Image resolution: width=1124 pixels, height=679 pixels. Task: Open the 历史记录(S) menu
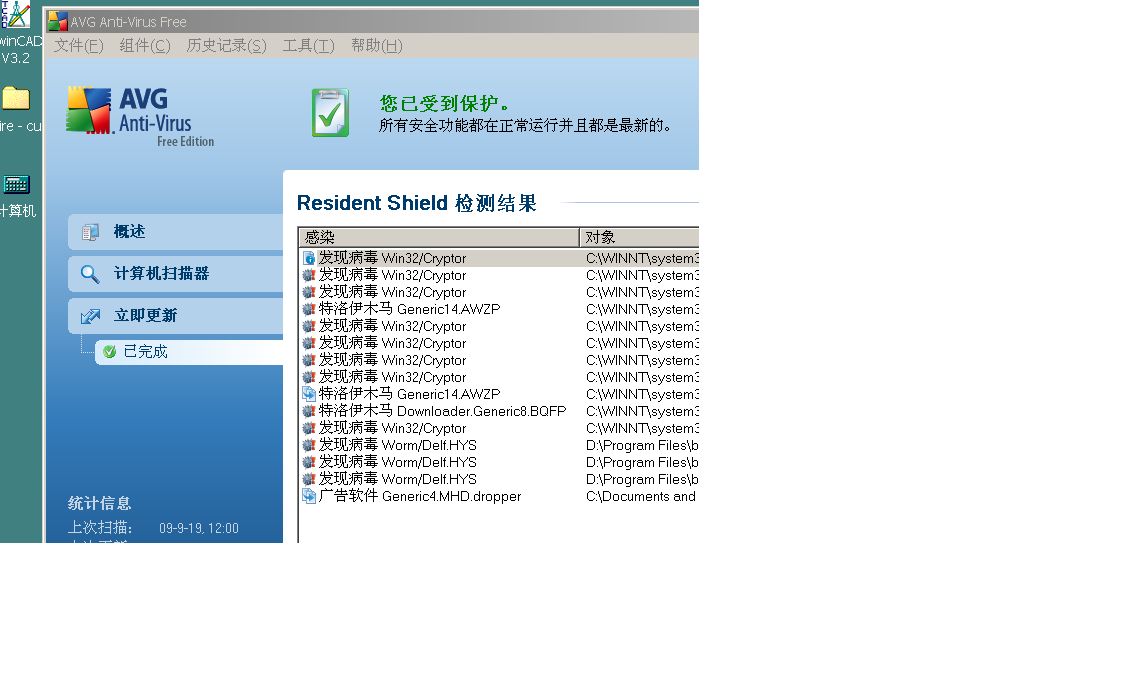click(x=227, y=46)
